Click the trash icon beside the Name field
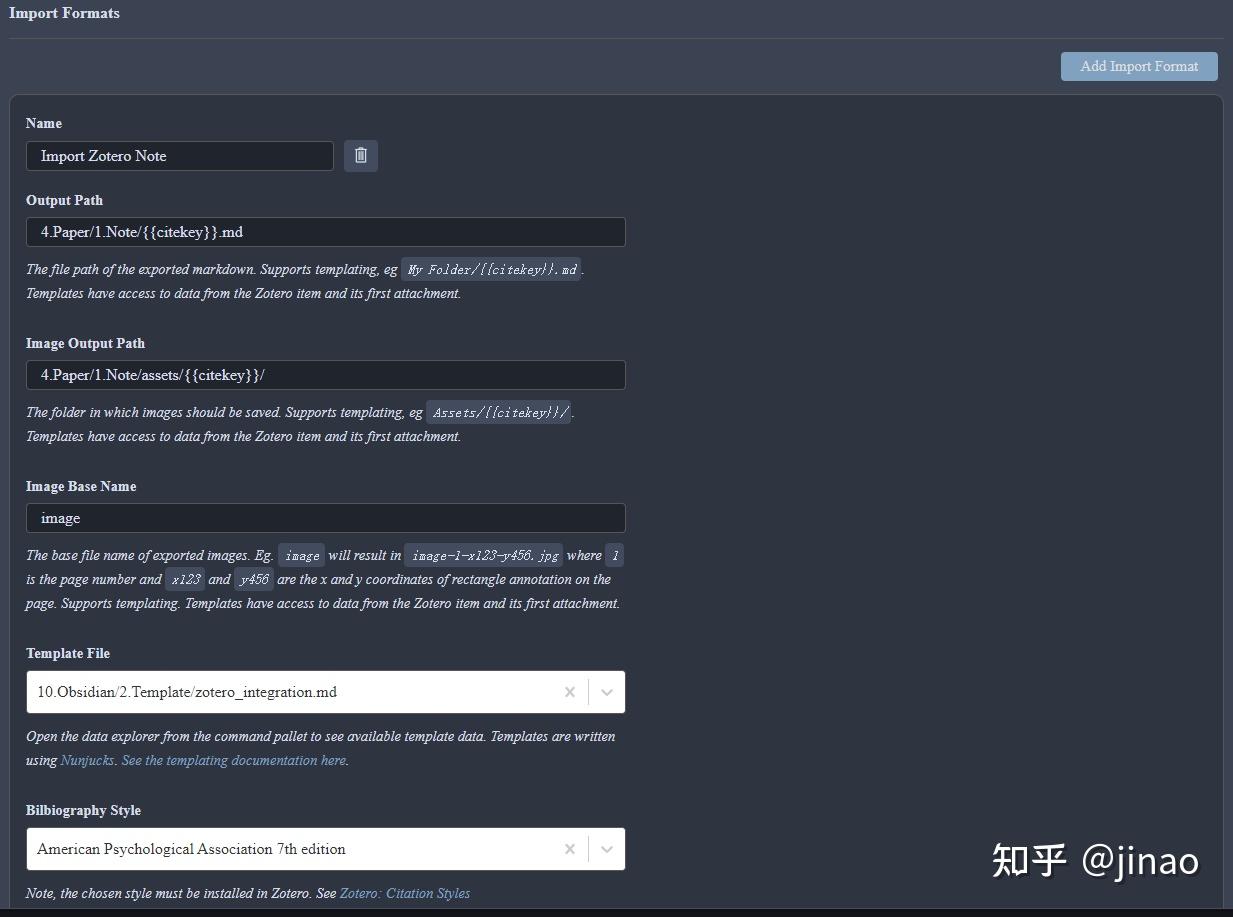The height and width of the screenshot is (917, 1233). coord(361,156)
